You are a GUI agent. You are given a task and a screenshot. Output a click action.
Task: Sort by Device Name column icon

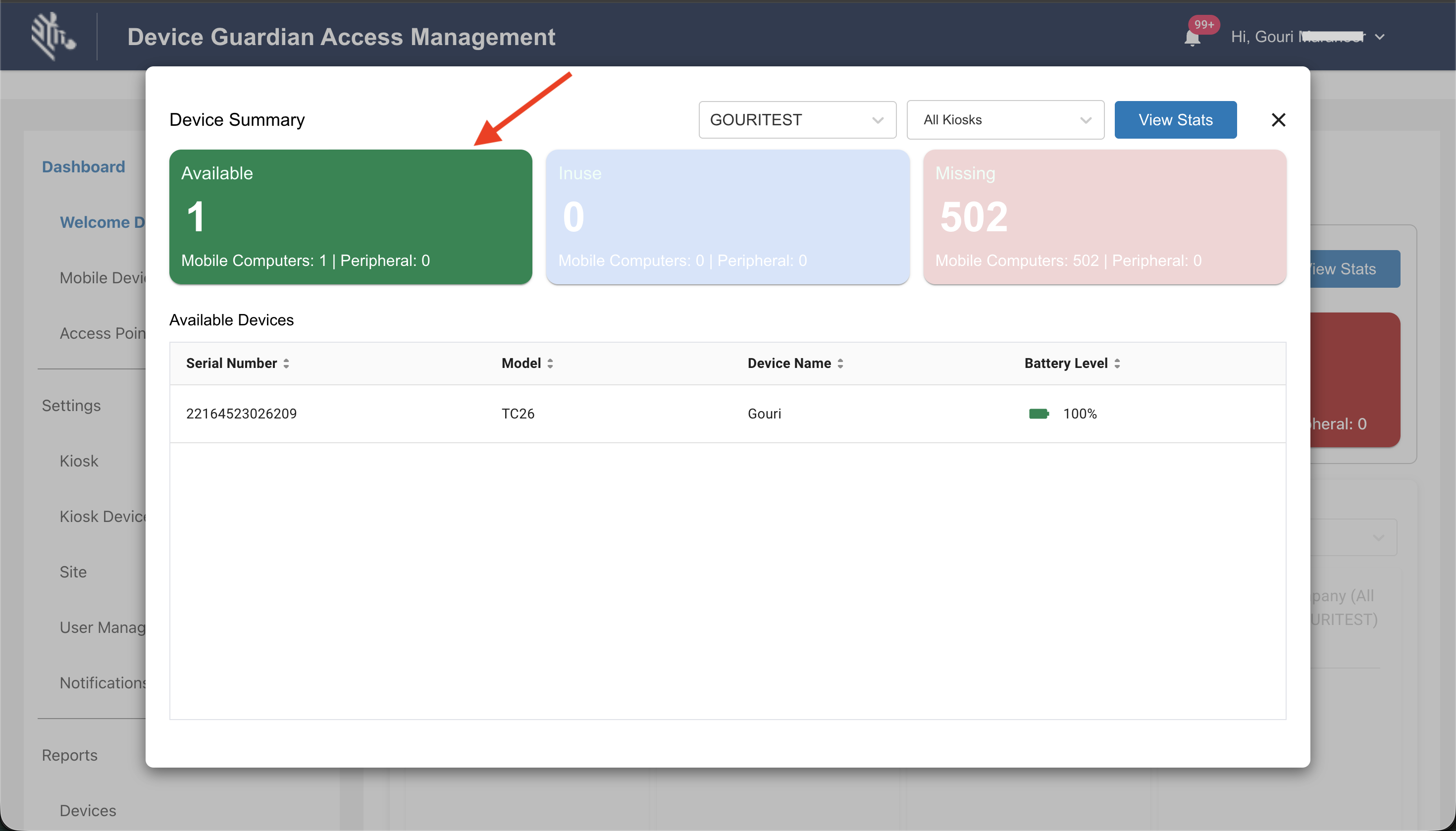pyautogui.click(x=840, y=364)
